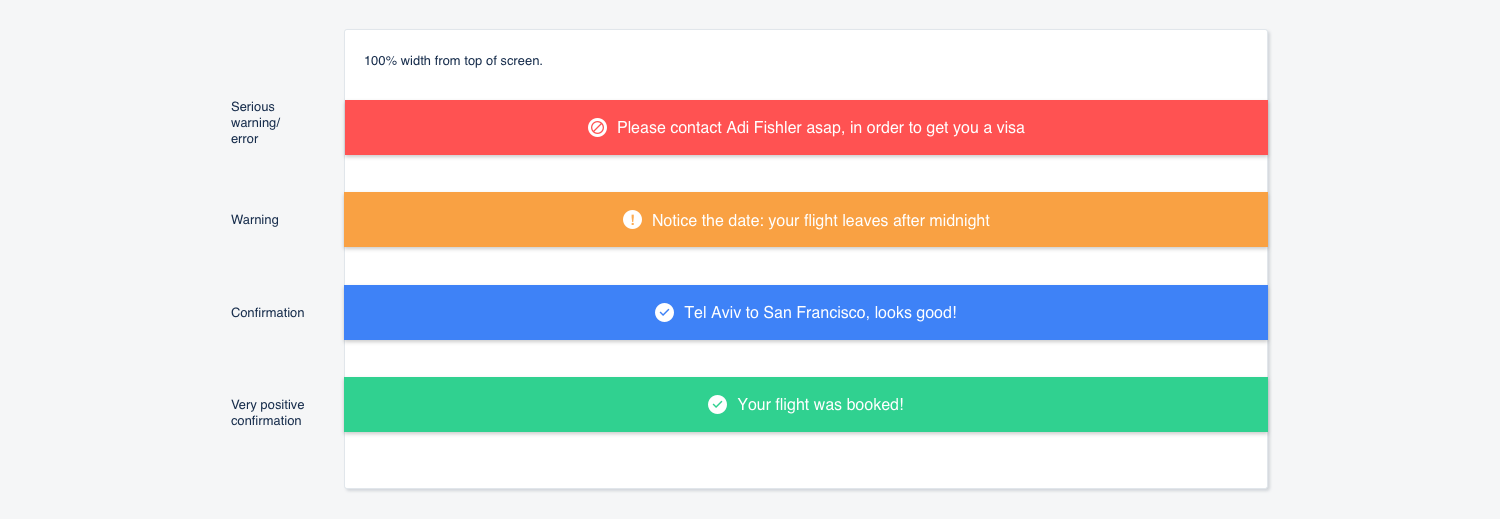Click the checkmark icon in blue banner
The image size is (1500, 519).
coord(664,312)
